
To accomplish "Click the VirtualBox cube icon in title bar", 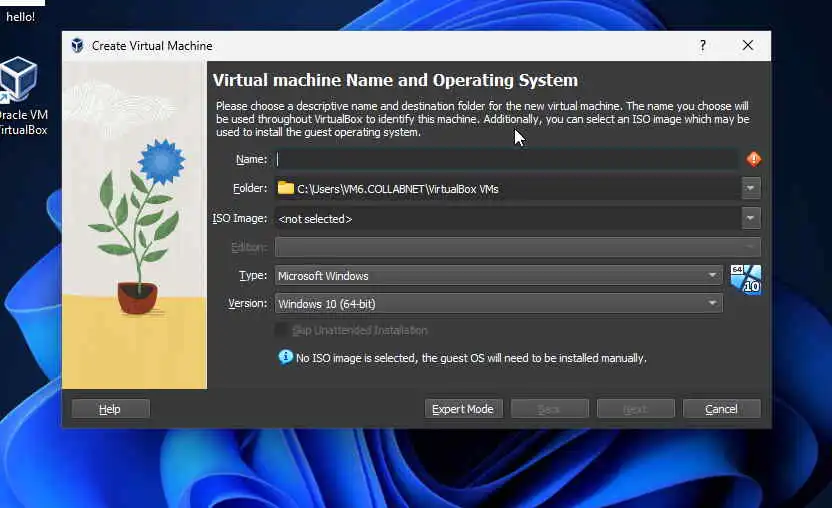I will 77,46.
